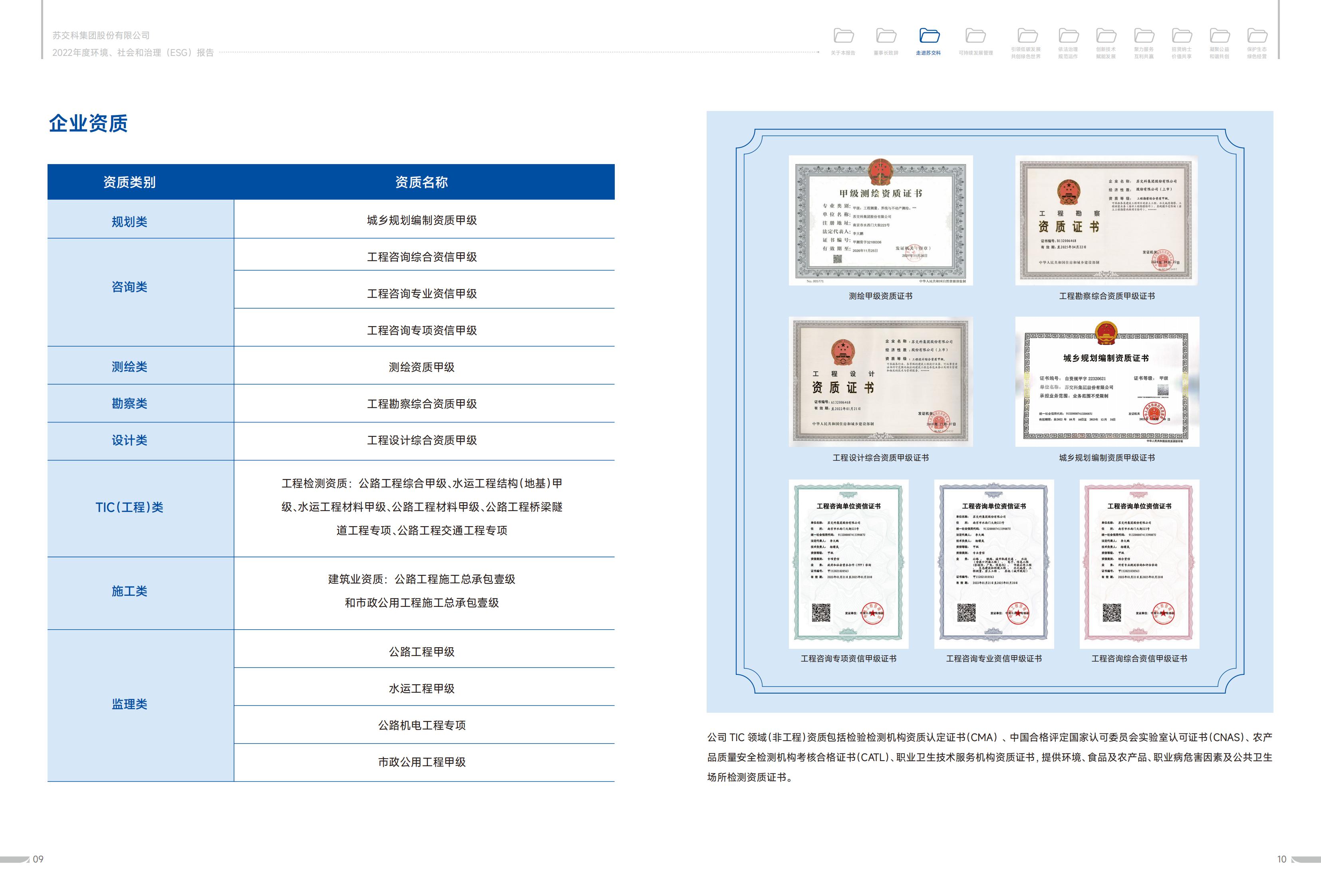Click the 城乡规划编制资质甲级证书 certificate image
Image resolution: width=1321 pixels, height=896 pixels.
[1107, 381]
